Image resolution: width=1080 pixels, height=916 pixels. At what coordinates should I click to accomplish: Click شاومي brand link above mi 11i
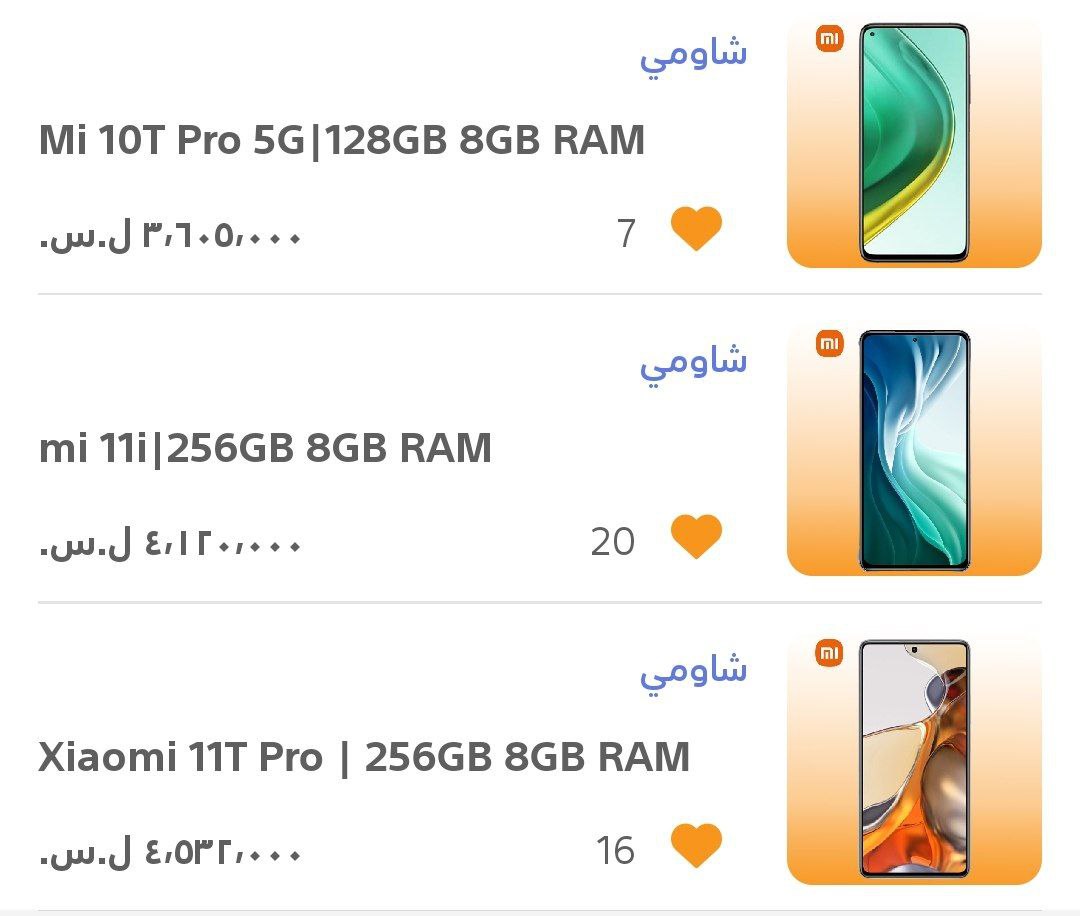click(x=694, y=363)
